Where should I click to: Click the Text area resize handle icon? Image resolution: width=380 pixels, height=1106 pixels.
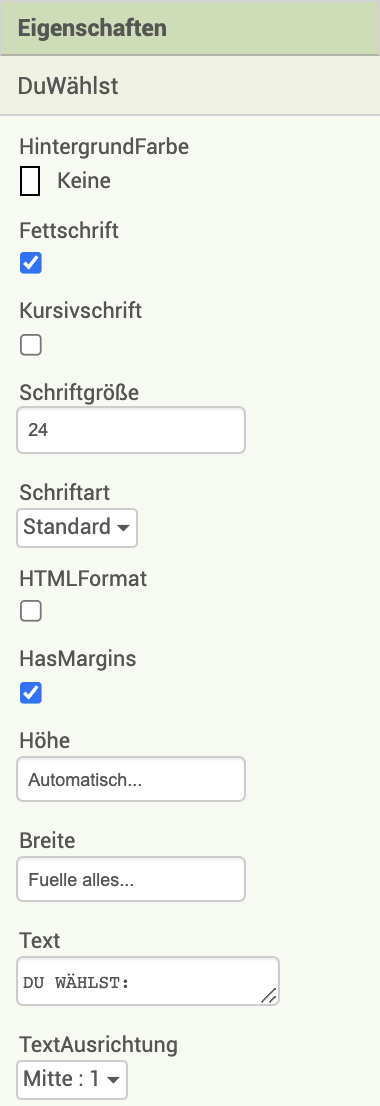click(x=269, y=995)
